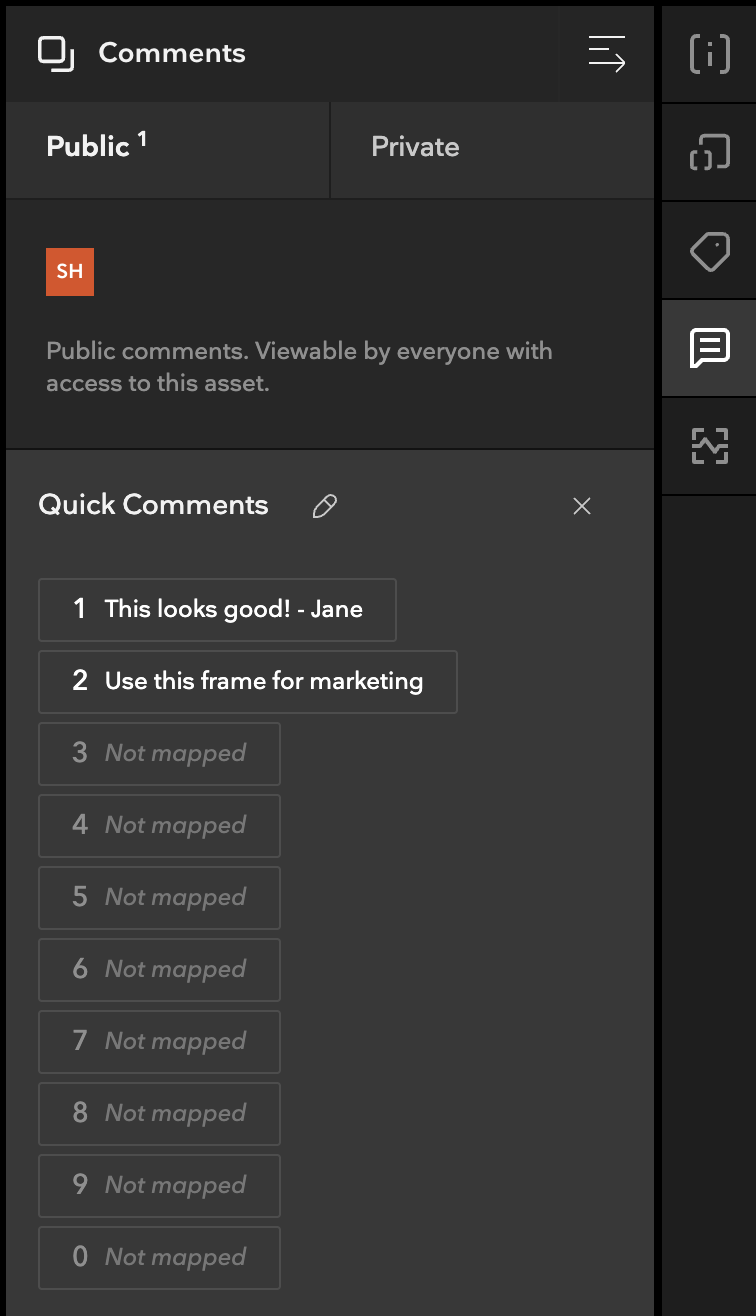Open the bracketed frame icon in sidebar
The height and width of the screenshot is (1316, 756).
710,153
